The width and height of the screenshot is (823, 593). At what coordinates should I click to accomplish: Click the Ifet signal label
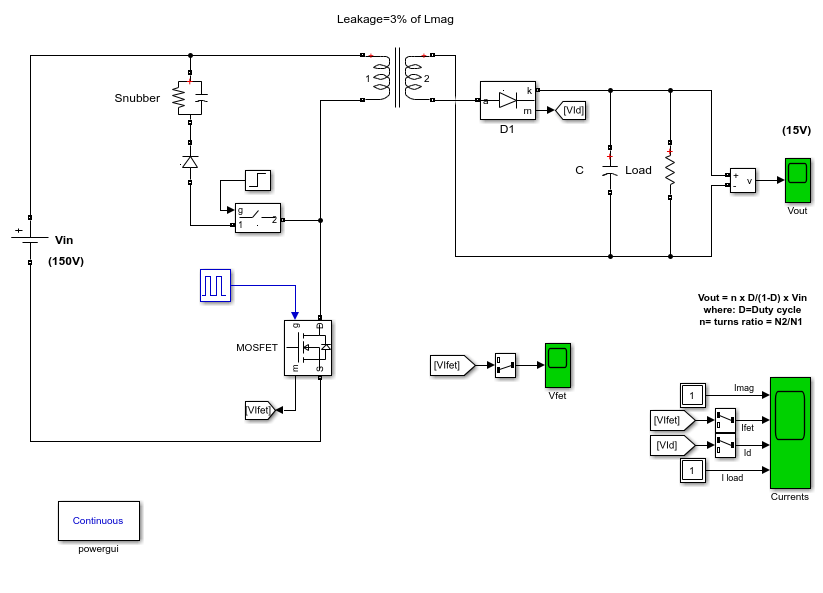pyautogui.click(x=747, y=428)
